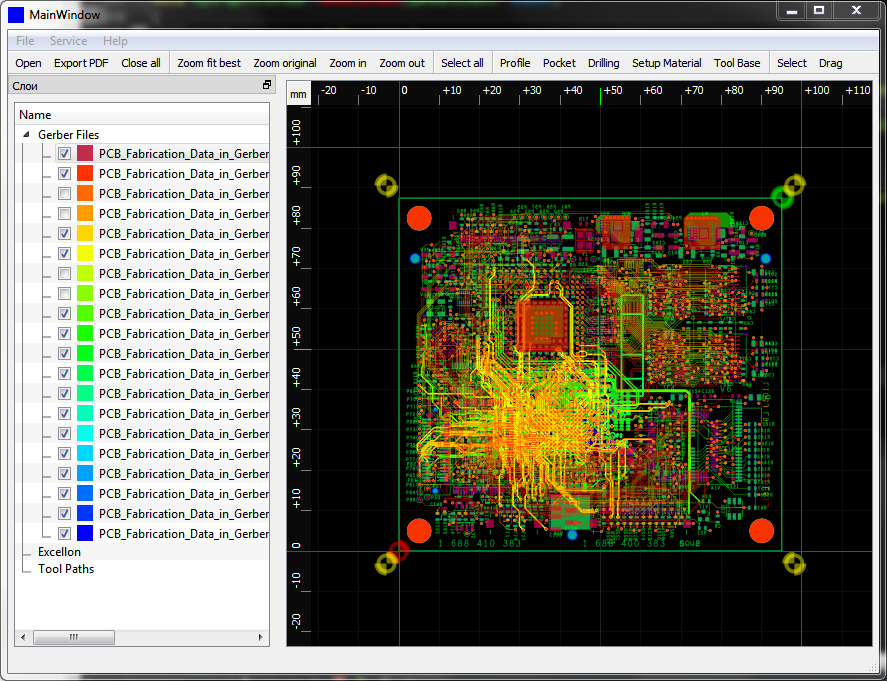Uncheck the first crimson Gerber layer checkbox
Screen dimensions: 887x681
click(64, 154)
